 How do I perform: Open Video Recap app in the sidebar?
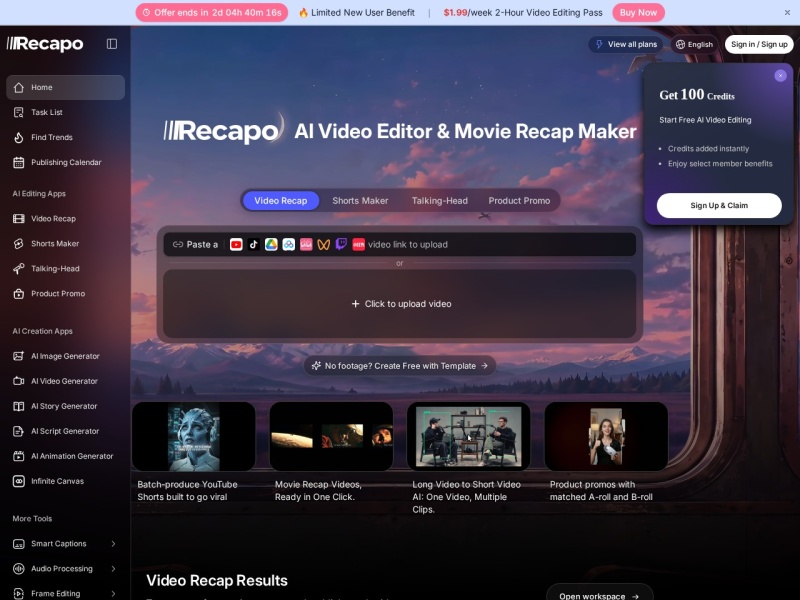click(65, 218)
